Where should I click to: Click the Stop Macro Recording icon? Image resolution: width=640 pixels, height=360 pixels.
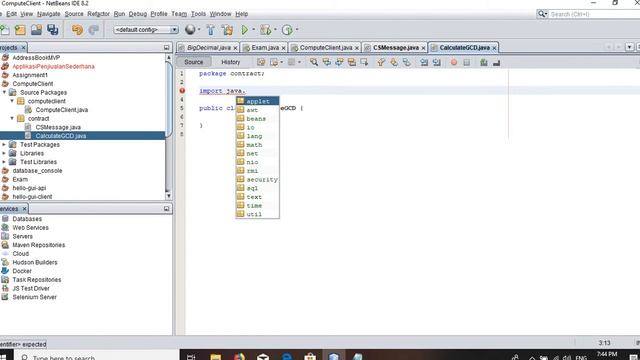coord(467,62)
